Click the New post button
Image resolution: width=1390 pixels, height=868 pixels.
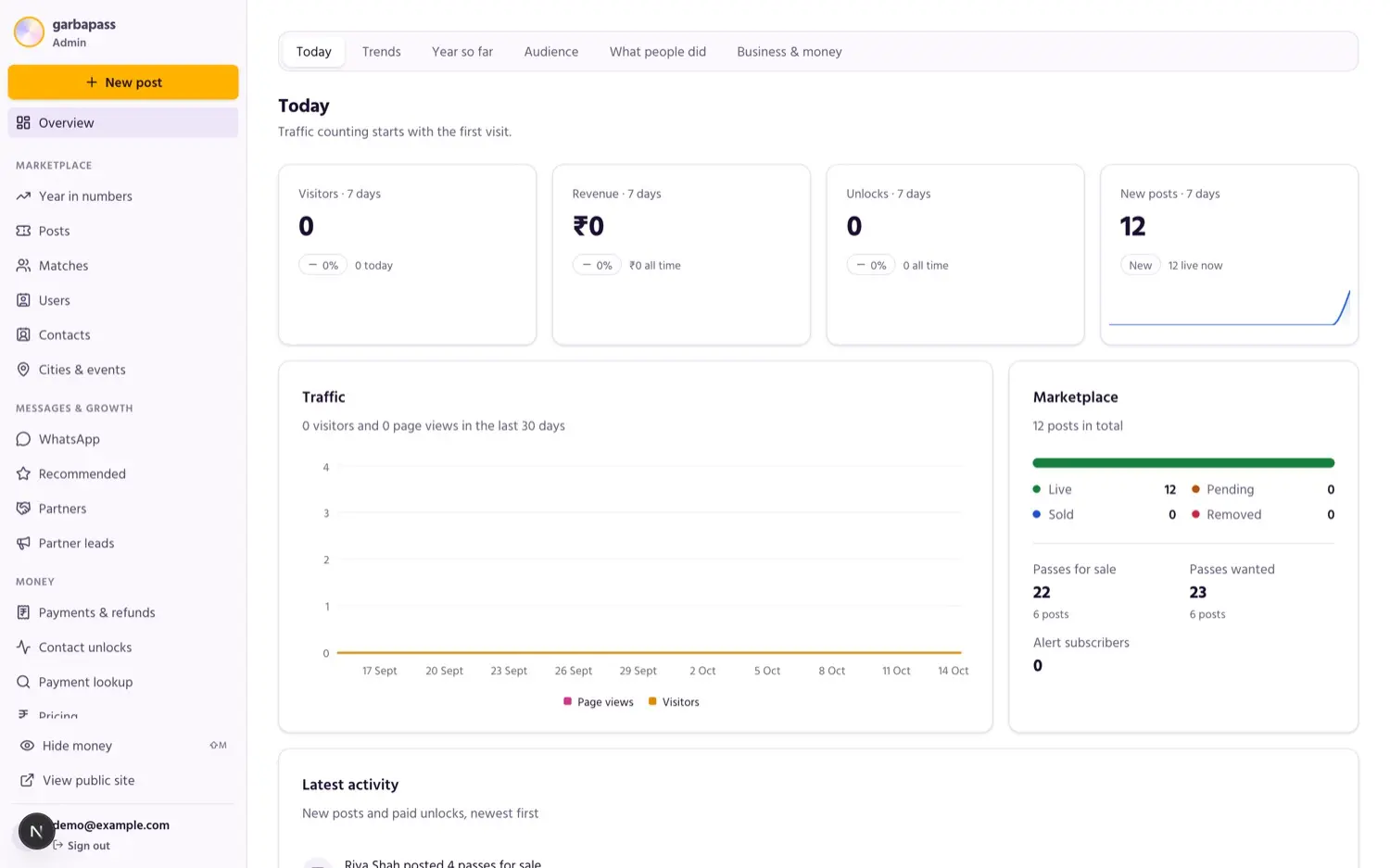tap(123, 82)
